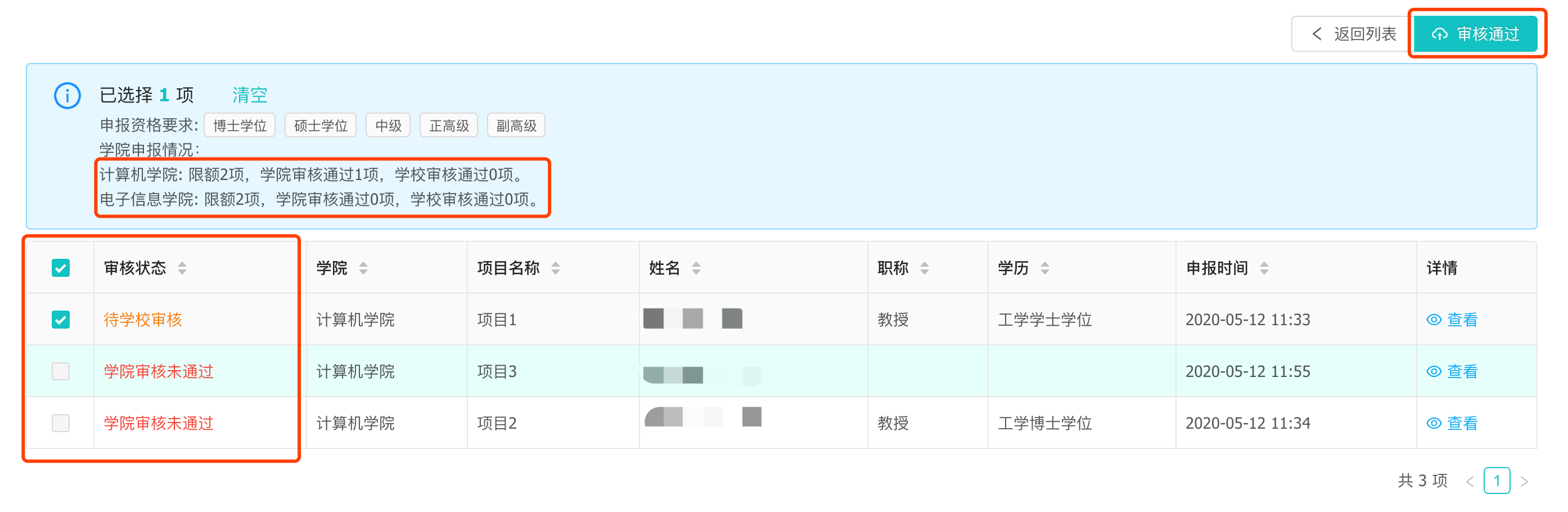Toggle the select-all header checkbox
This screenshot has height=512, width=1568.
click(61, 268)
